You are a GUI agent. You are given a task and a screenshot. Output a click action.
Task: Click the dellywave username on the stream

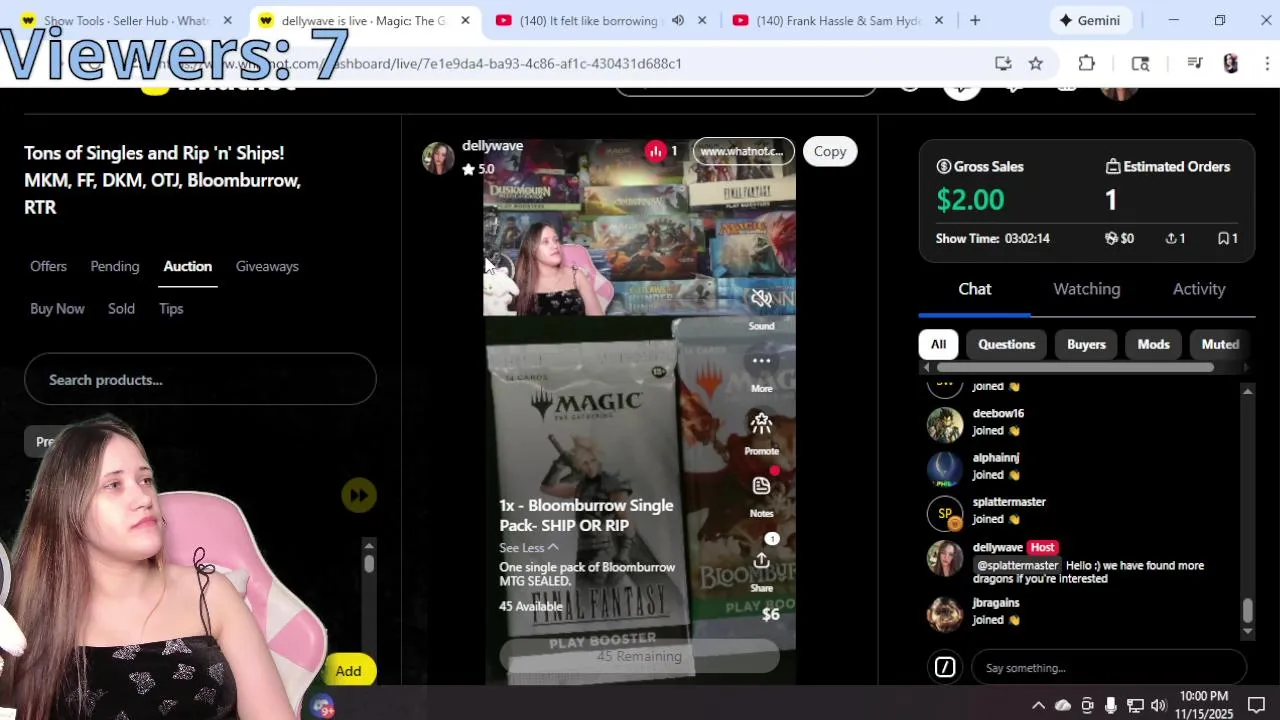point(492,146)
